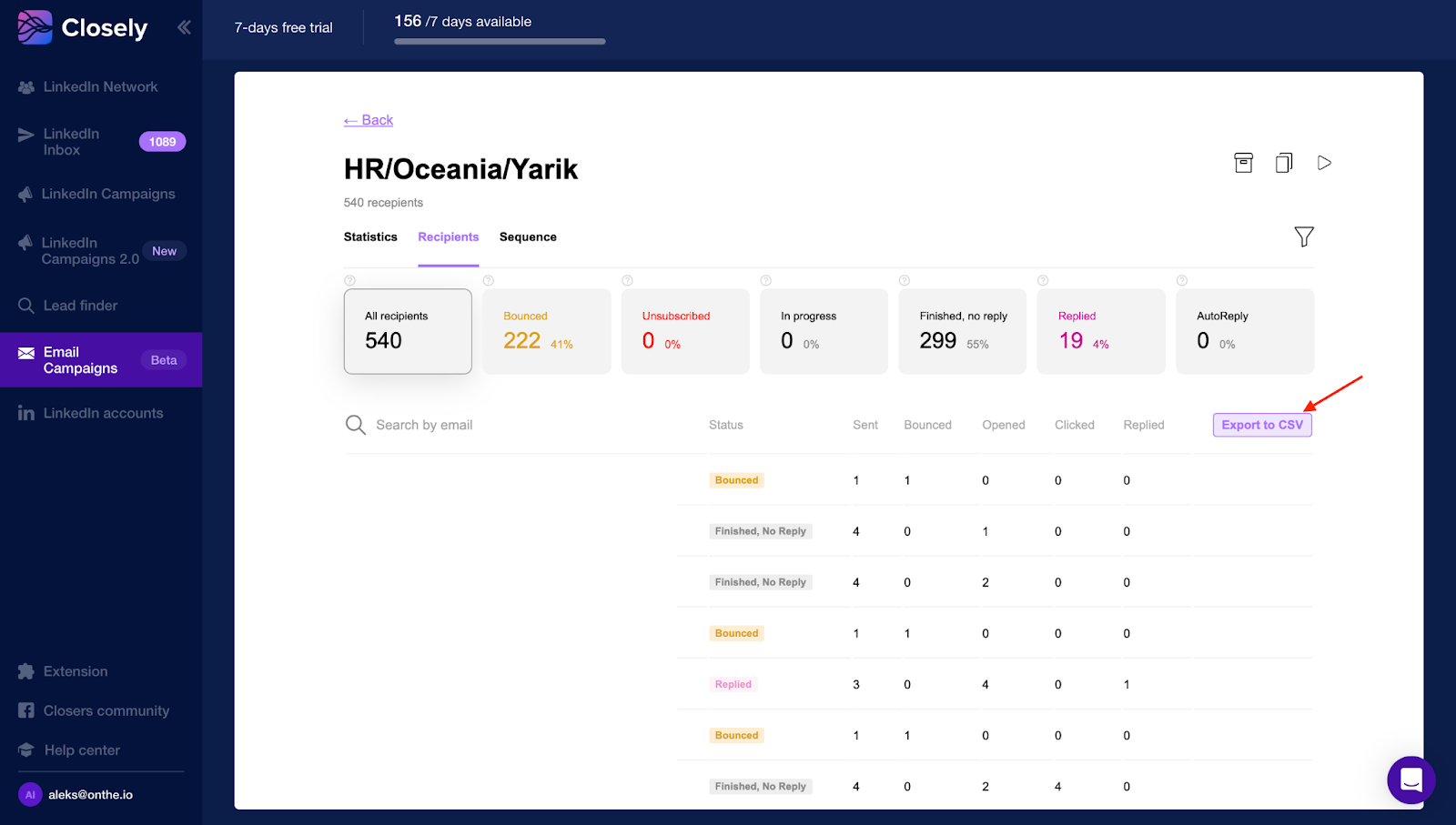Click the trial days progress bar
Screen dimensions: 1456x825
tap(500, 41)
